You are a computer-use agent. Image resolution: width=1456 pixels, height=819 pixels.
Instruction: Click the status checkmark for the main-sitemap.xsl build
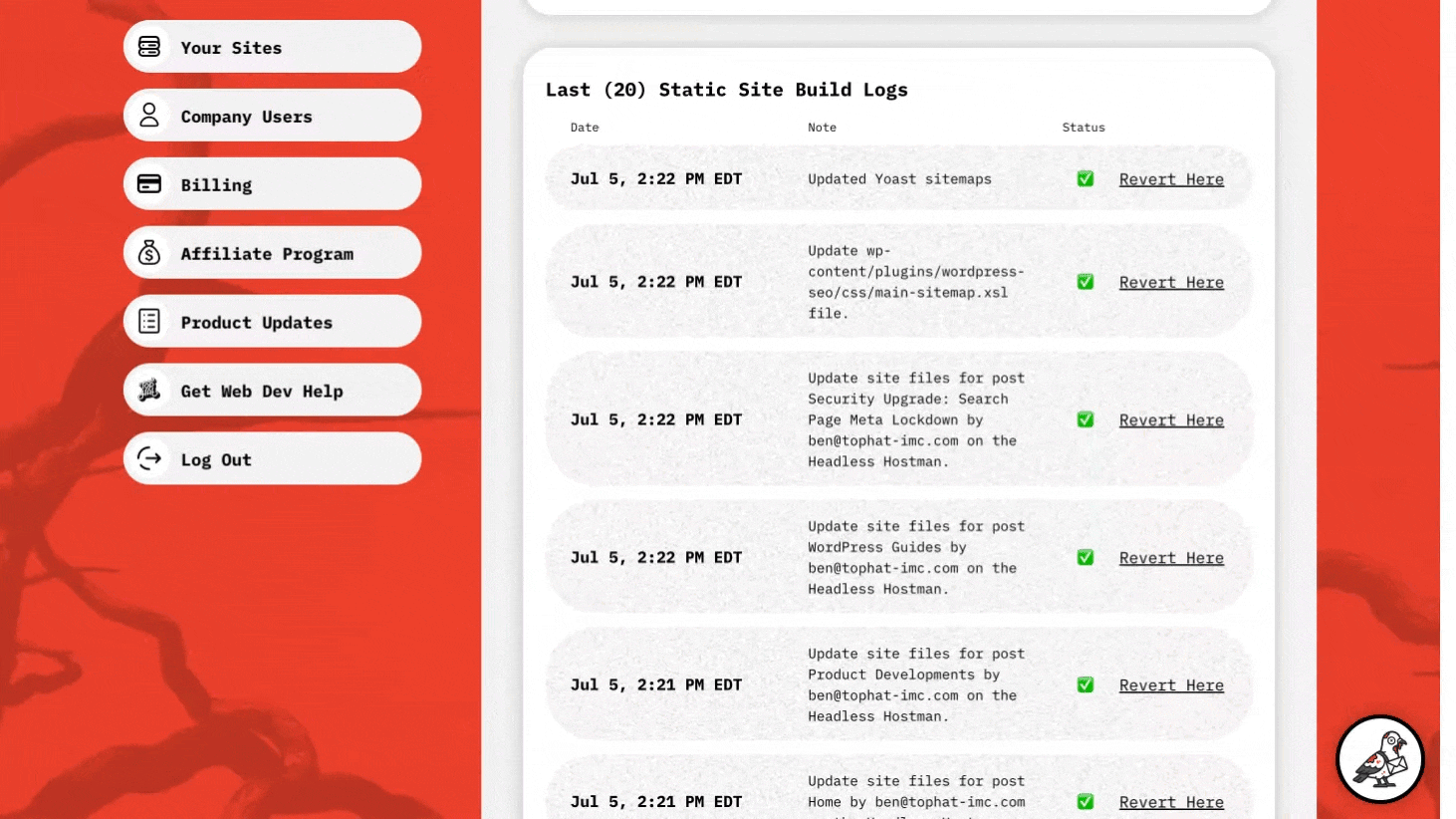(1085, 281)
